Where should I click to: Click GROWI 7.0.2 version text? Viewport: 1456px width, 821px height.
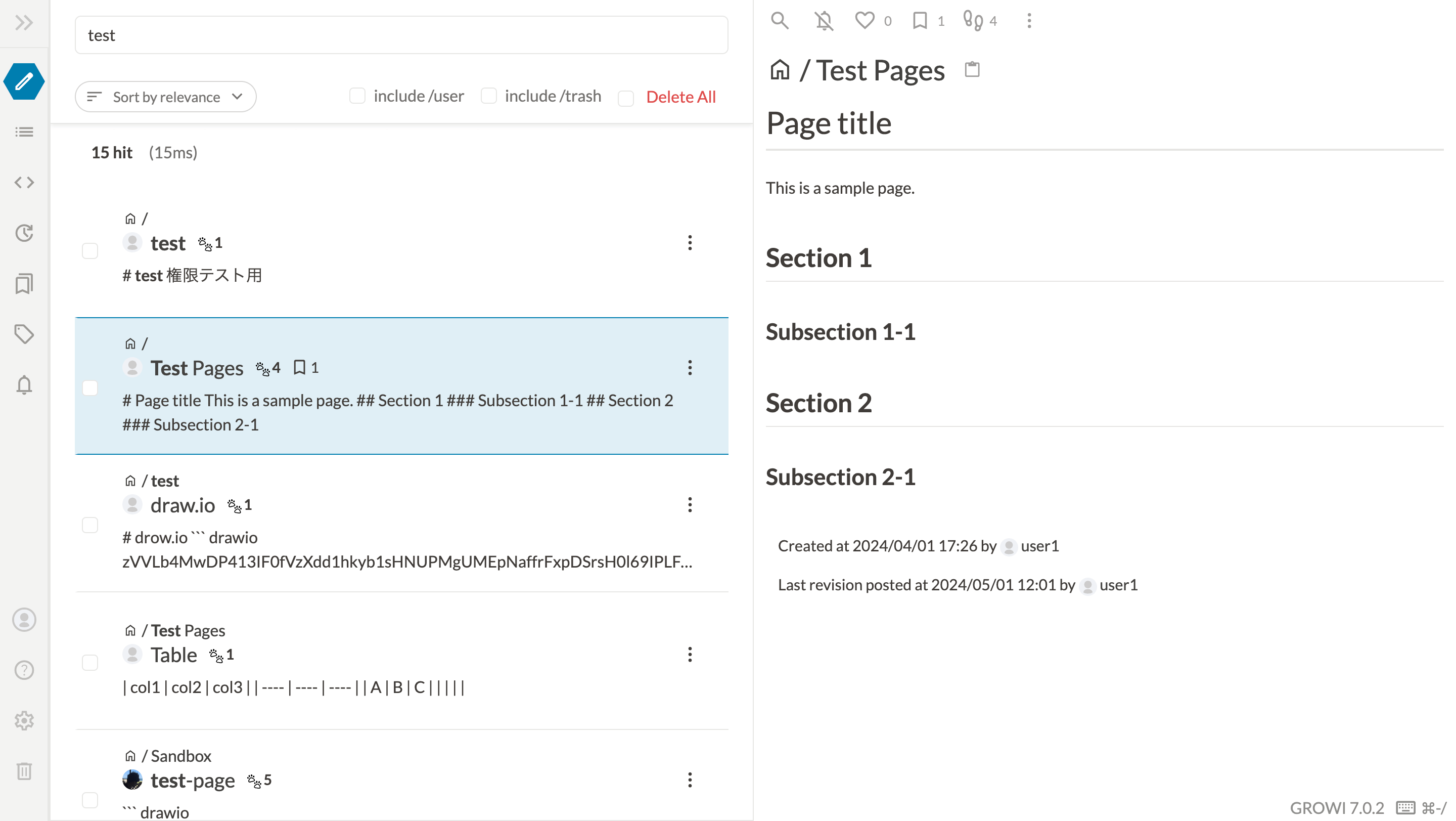[1337, 807]
